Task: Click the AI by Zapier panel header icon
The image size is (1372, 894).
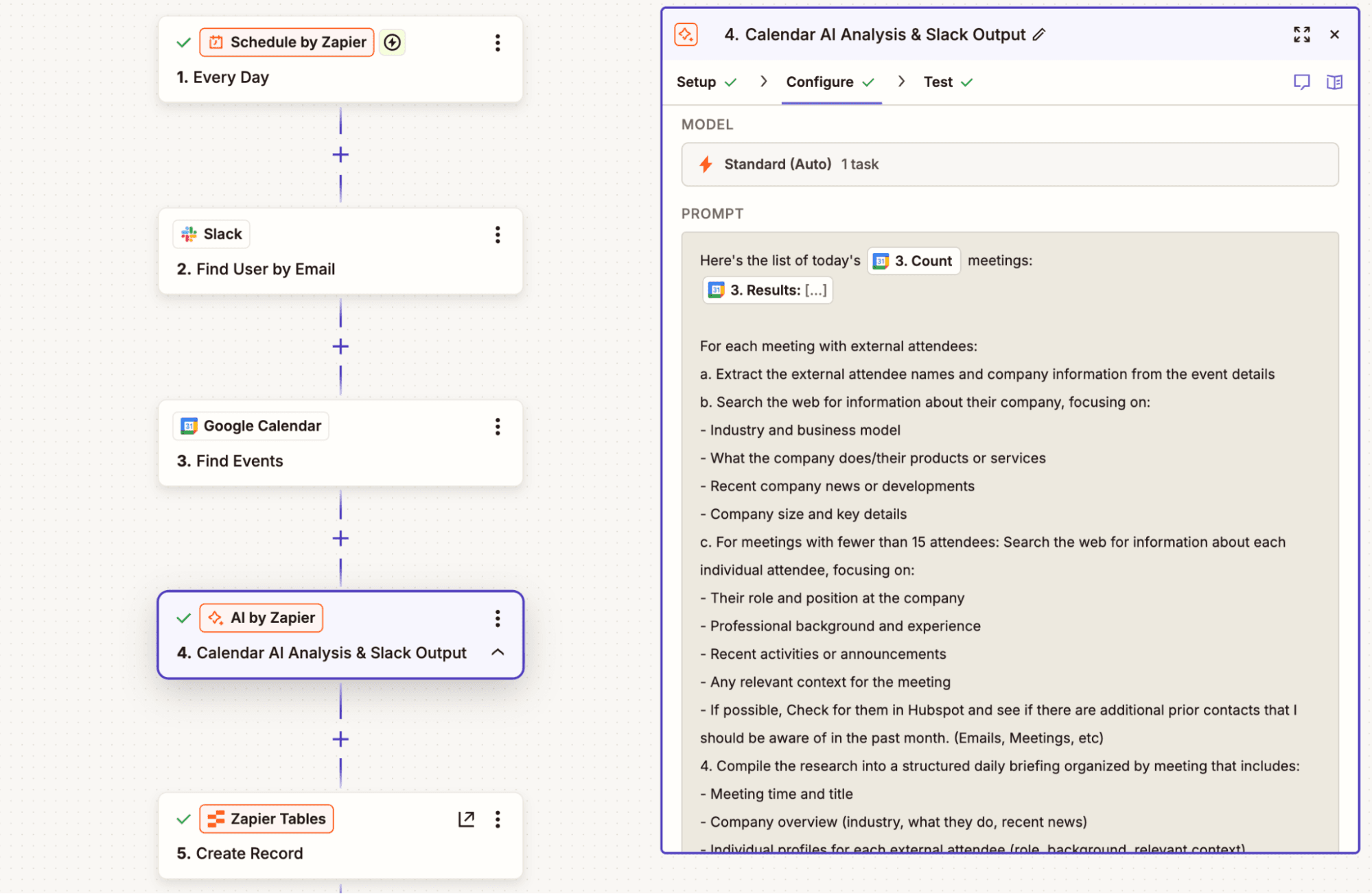Action: pos(686,34)
